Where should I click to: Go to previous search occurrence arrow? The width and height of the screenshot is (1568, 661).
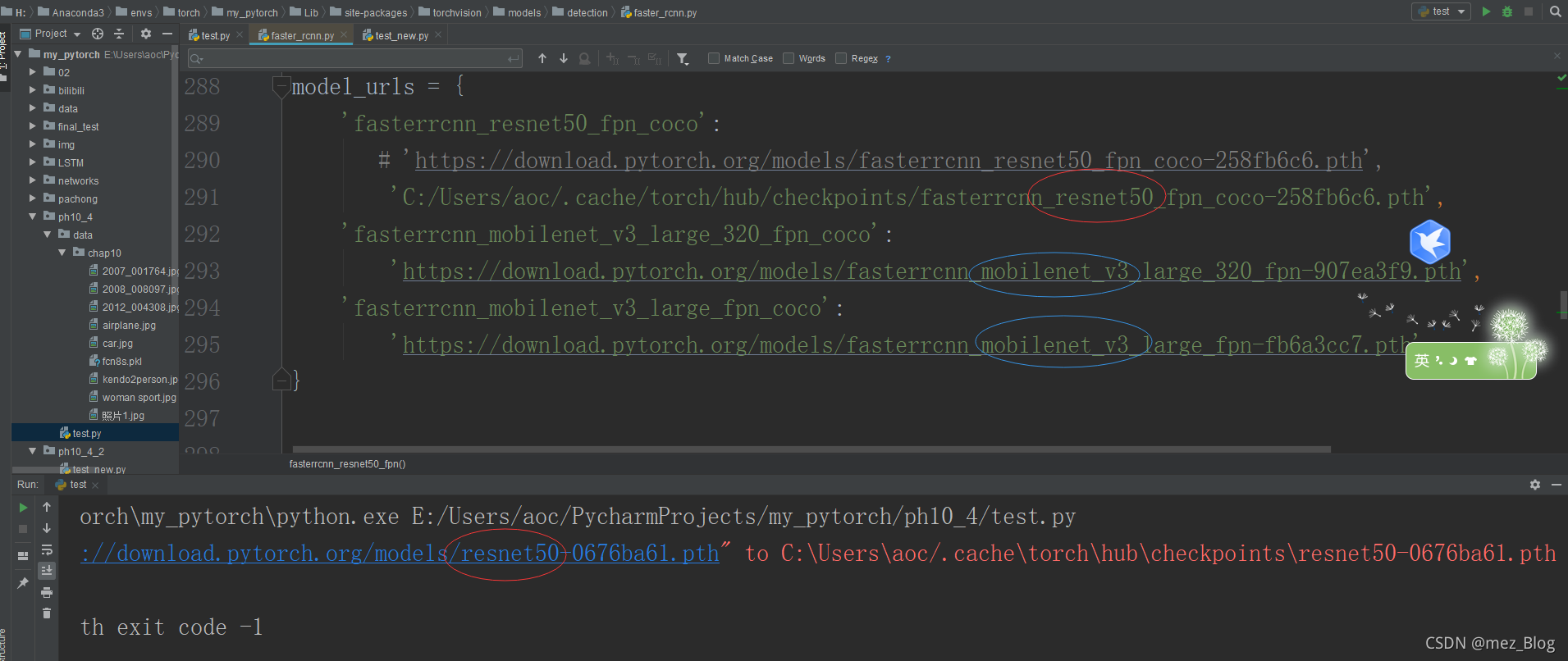pyautogui.click(x=542, y=58)
